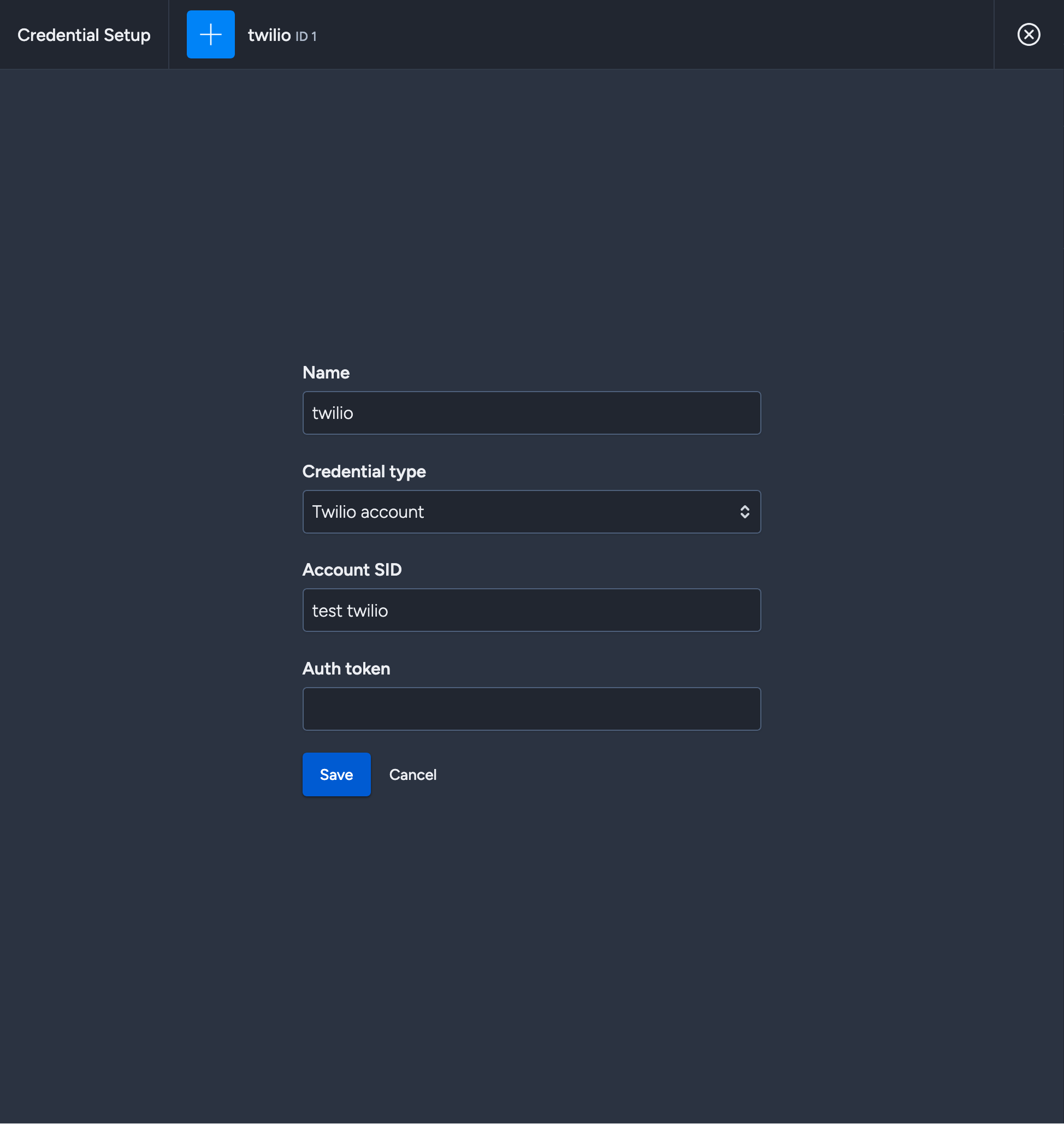
Task: Click the blue plus icon
Action: (x=210, y=34)
